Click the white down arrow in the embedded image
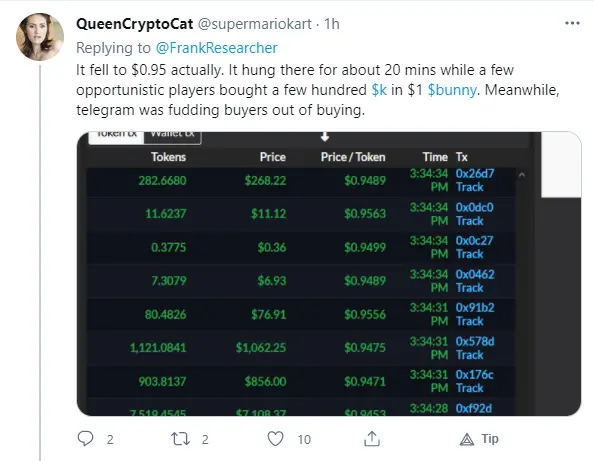 [x=325, y=136]
